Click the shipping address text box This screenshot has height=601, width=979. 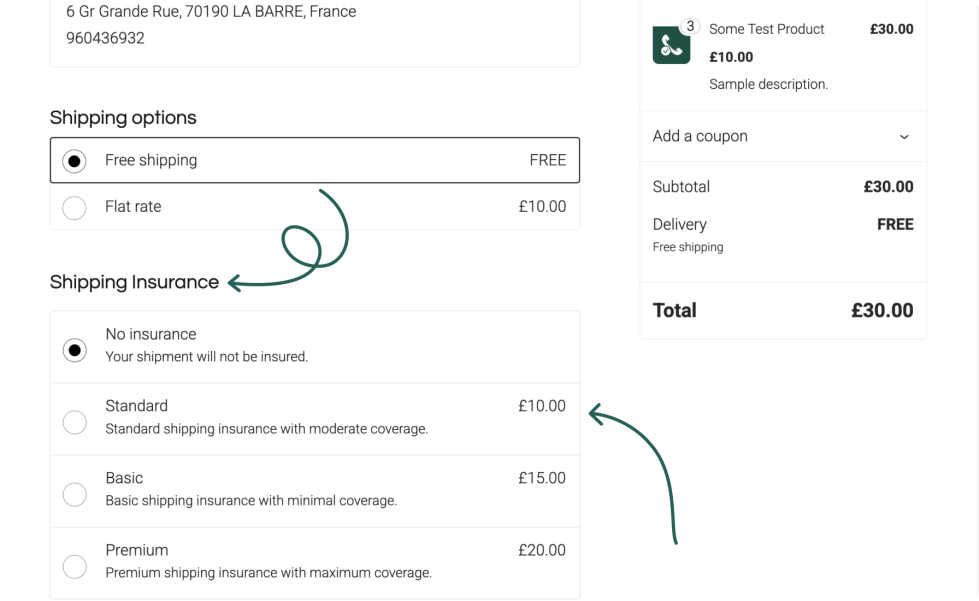pyautogui.click(x=314, y=30)
